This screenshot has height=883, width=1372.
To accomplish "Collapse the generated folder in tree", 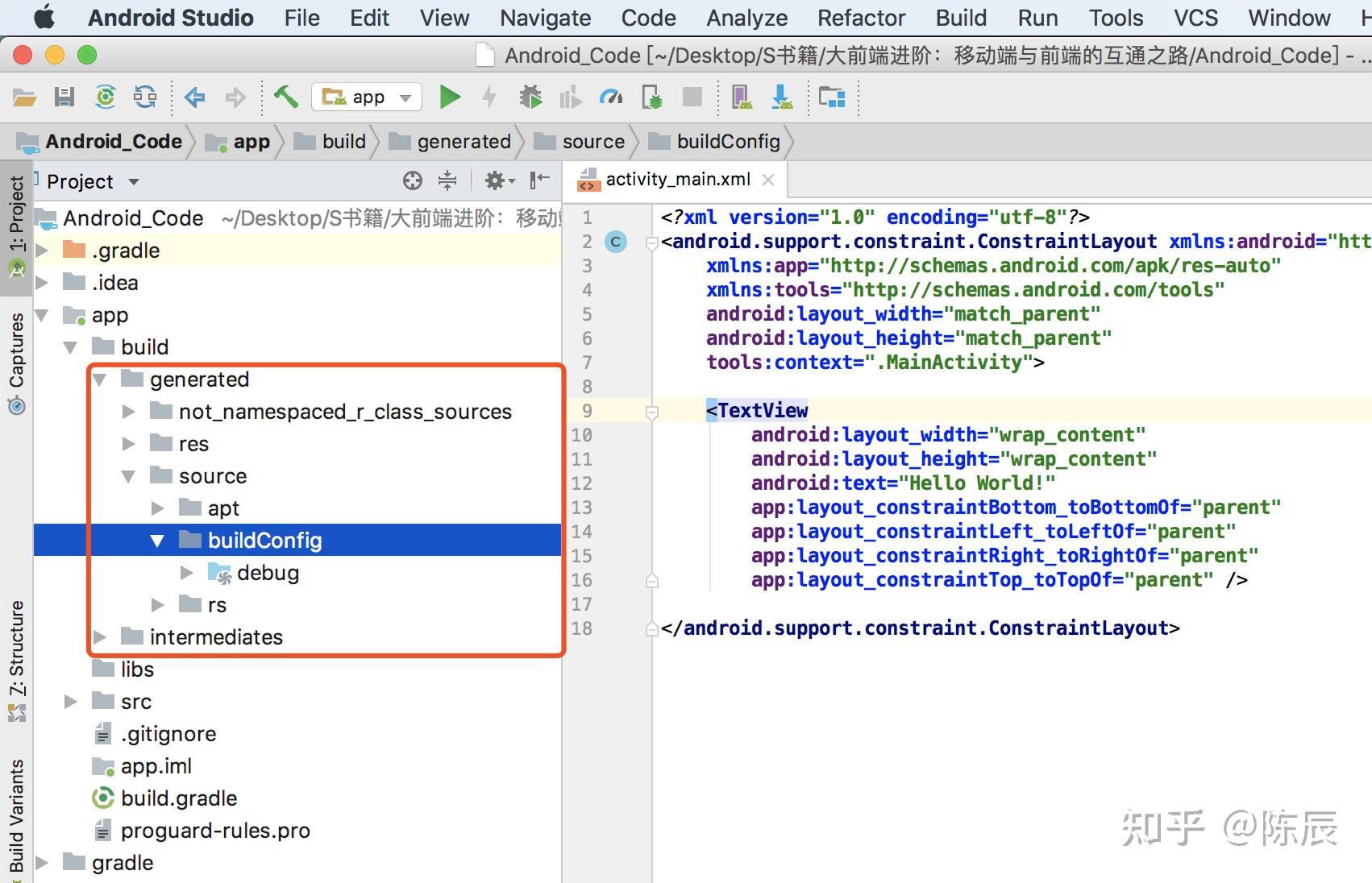I will click(x=100, y=379).
